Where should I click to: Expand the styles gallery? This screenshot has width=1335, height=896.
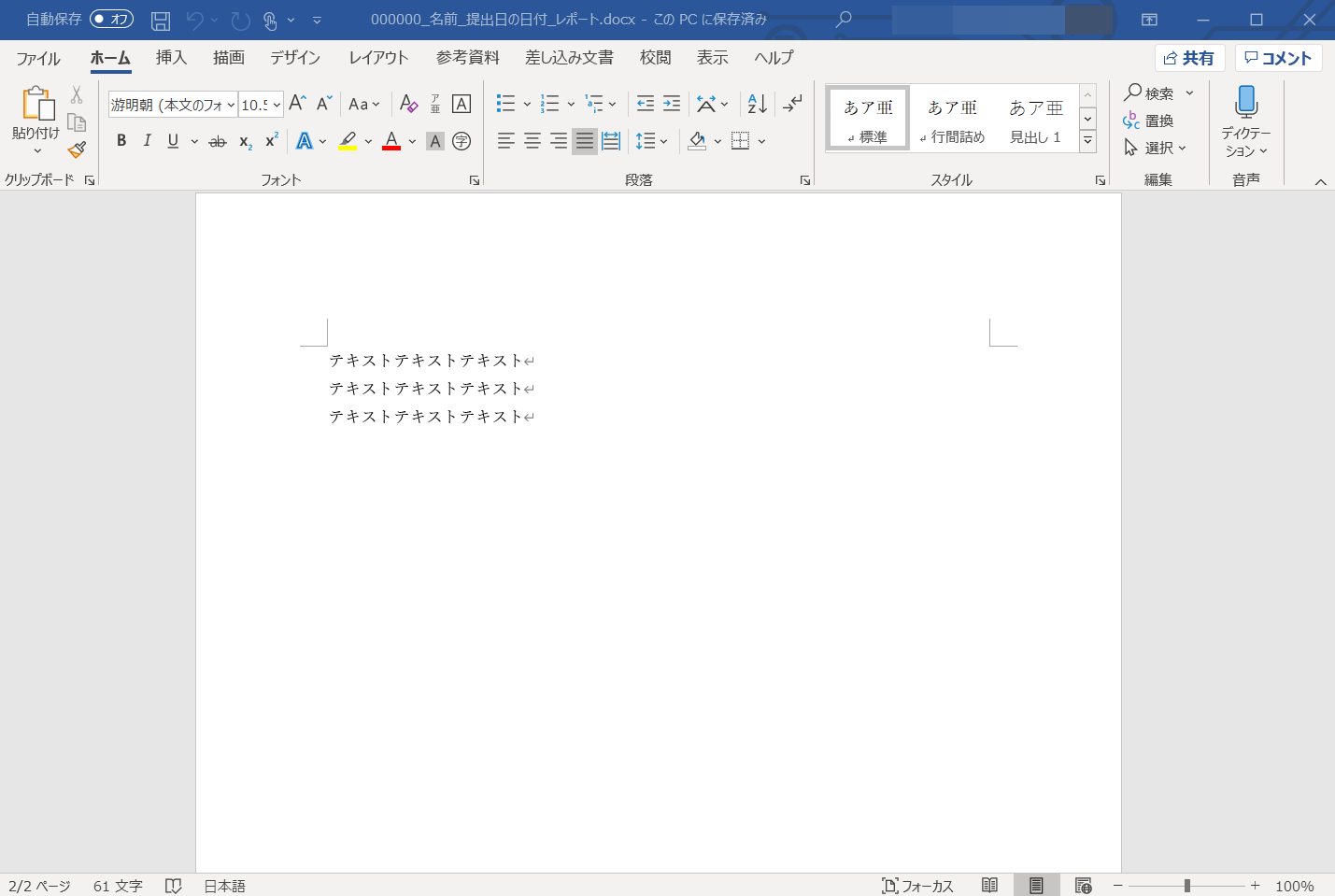[1087, 141]
